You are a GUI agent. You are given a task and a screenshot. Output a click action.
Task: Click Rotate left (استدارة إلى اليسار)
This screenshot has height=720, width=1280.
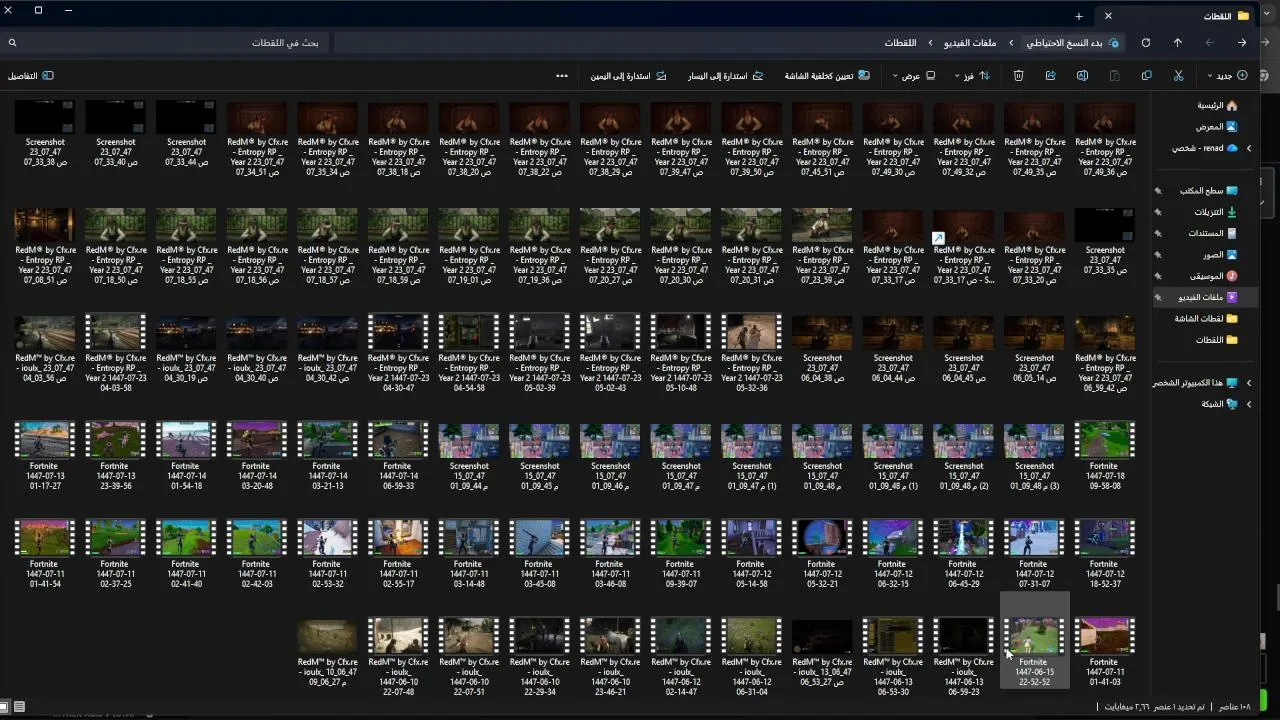725,76
